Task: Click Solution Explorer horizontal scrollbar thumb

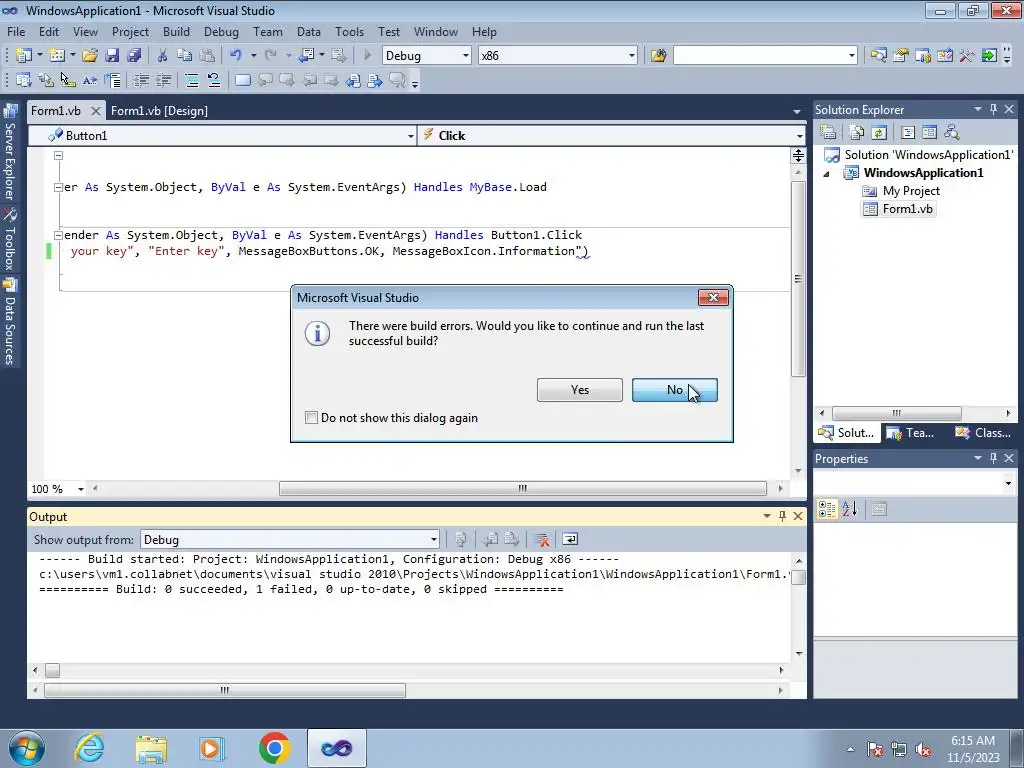Action: point(896,413)
